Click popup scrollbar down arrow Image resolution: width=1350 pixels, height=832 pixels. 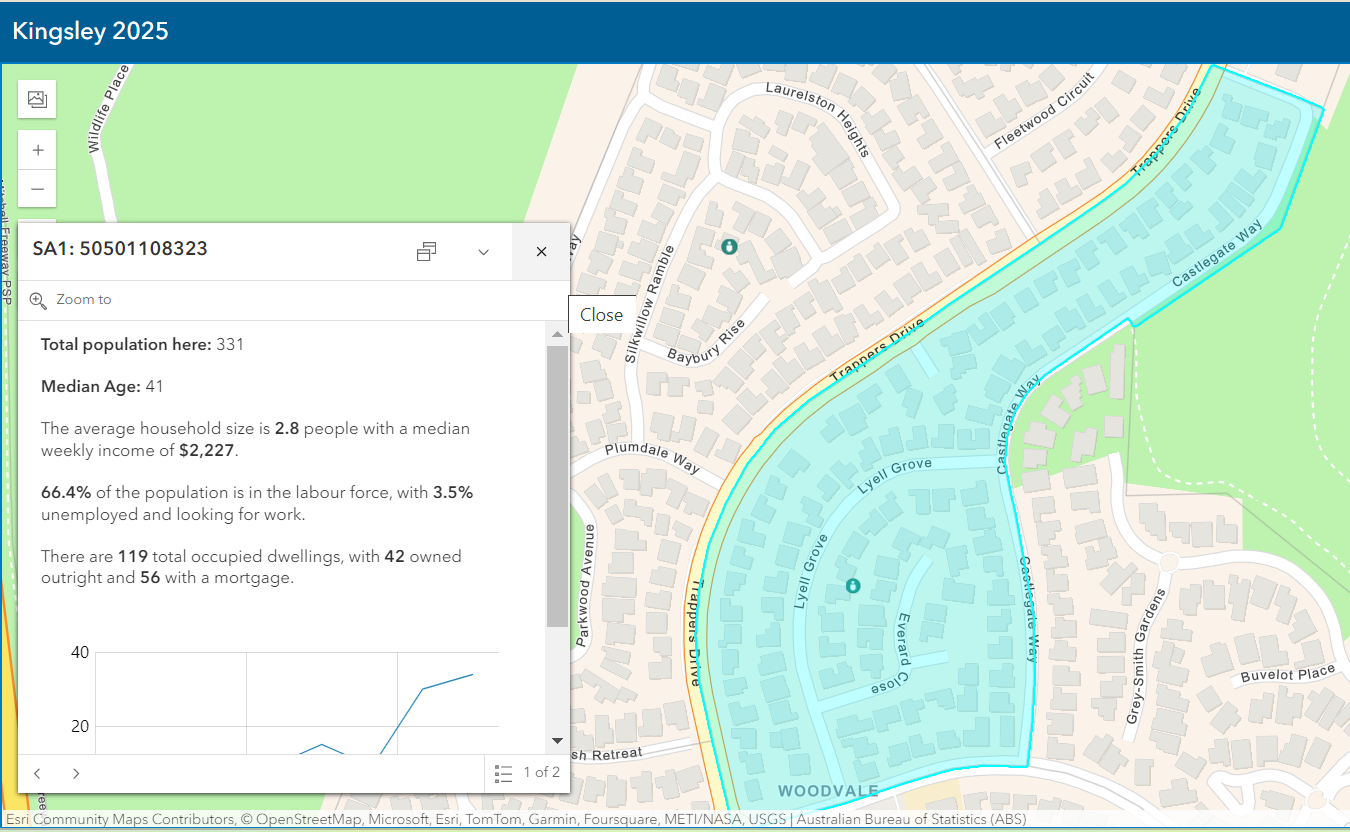[x=557, y=740]
